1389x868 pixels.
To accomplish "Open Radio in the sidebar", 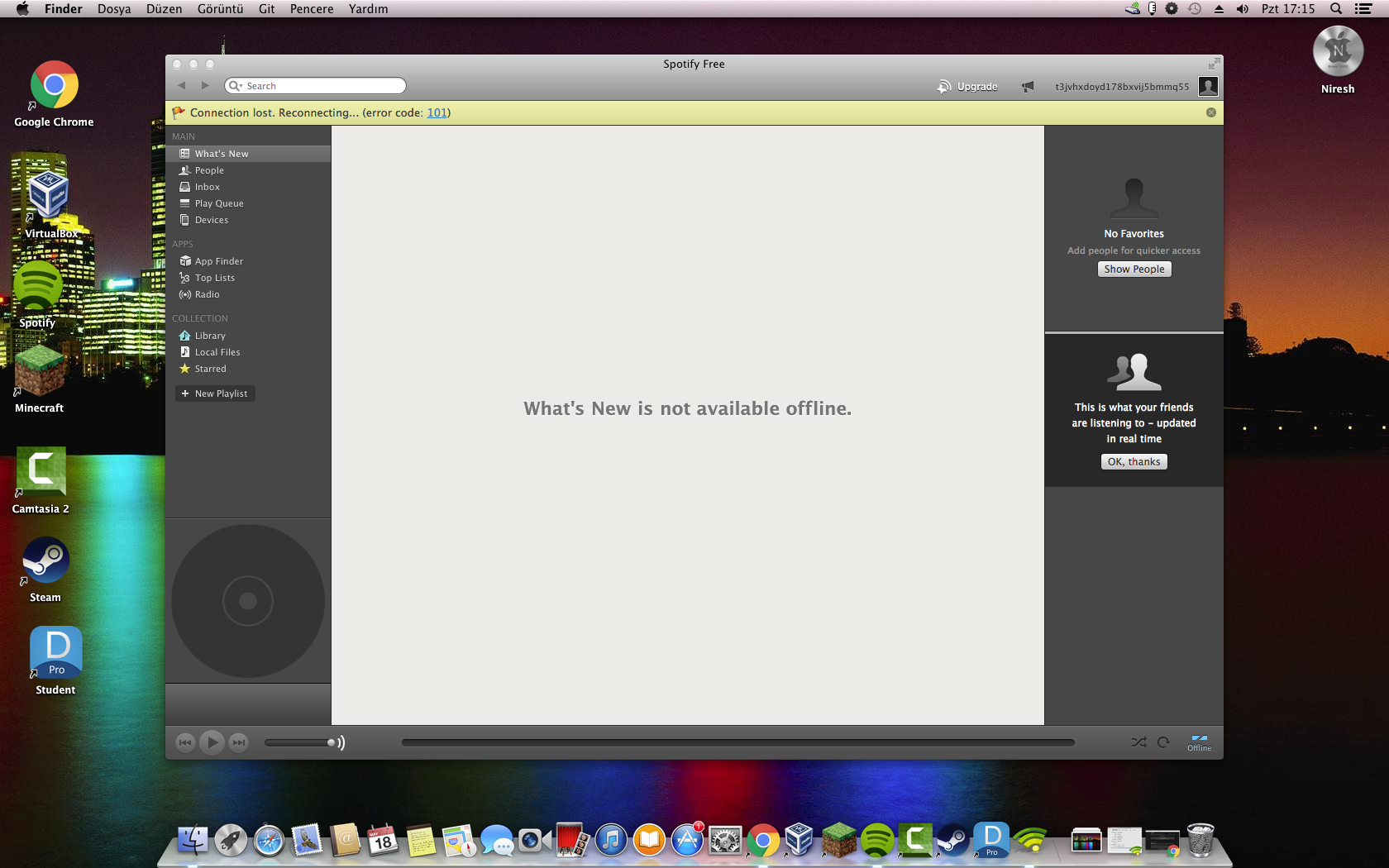I will click(x=248, y=294).
